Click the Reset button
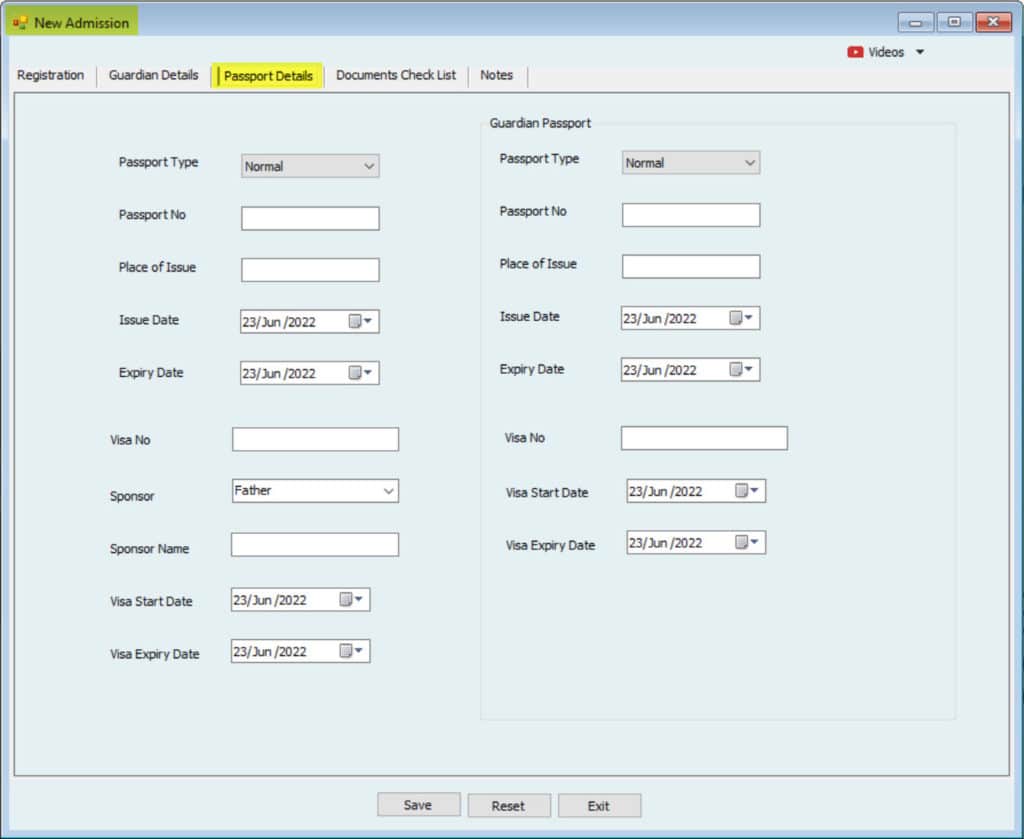The width and height of the screenshot is (1024, 839). click(x=509, y=806)
